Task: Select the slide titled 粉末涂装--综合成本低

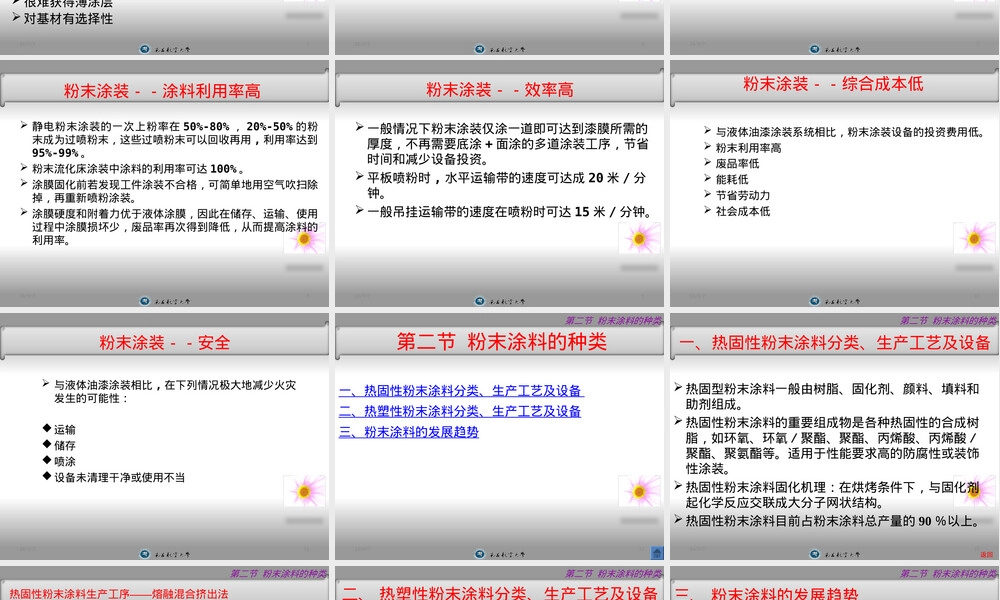Action: [x=834, y=183]
